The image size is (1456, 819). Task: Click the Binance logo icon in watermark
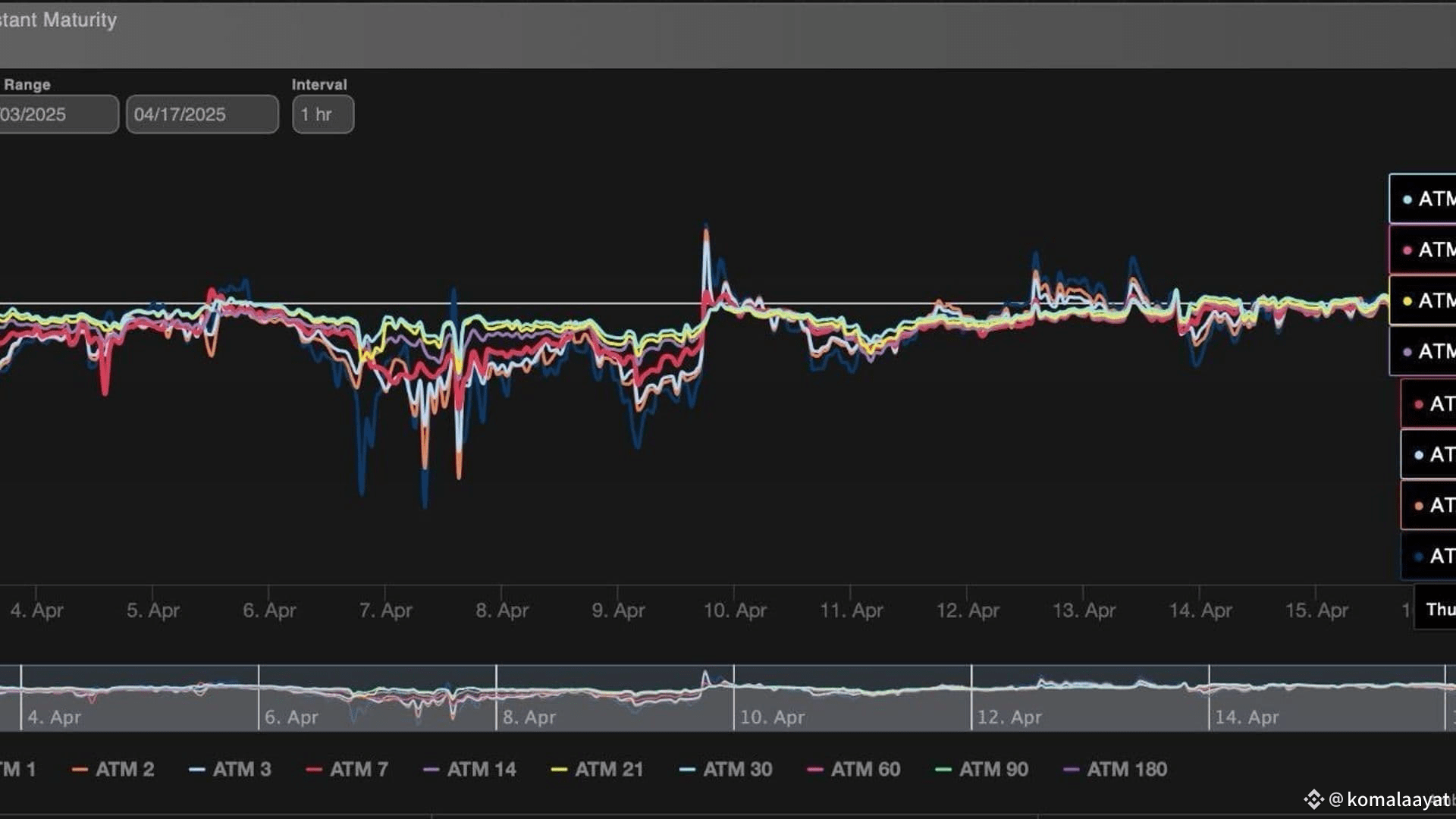1313,799
